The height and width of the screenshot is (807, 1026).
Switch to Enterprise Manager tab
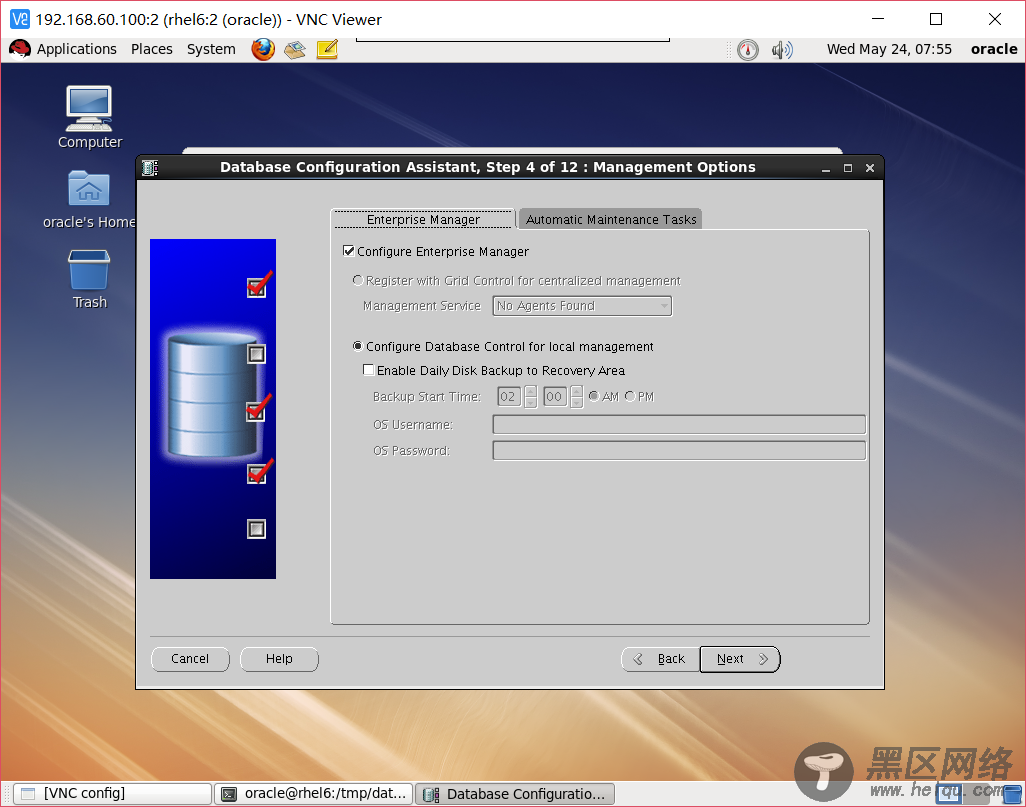(423, 219)
